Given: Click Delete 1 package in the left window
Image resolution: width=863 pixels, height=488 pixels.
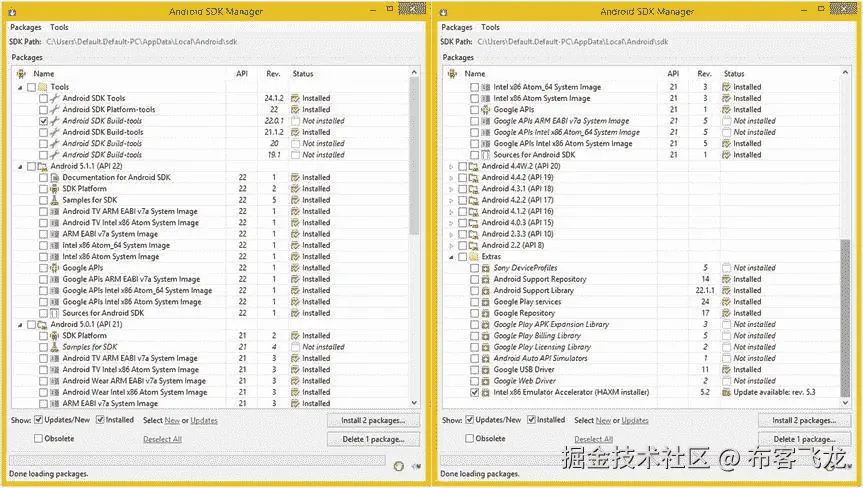Looking at the screenshot, I should tap(373, 439).
